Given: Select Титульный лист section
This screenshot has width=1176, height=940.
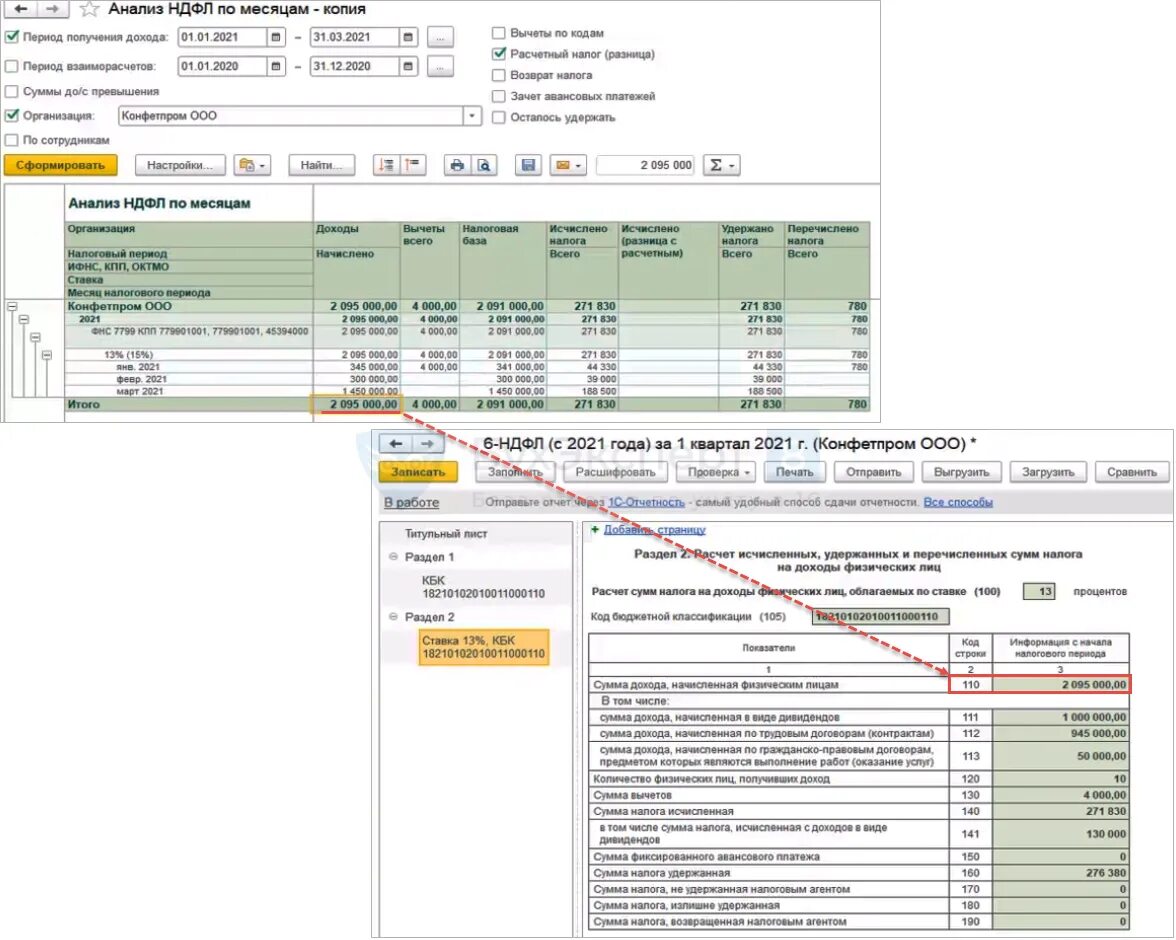Looking at the screenshot, I should pos(446,534).
